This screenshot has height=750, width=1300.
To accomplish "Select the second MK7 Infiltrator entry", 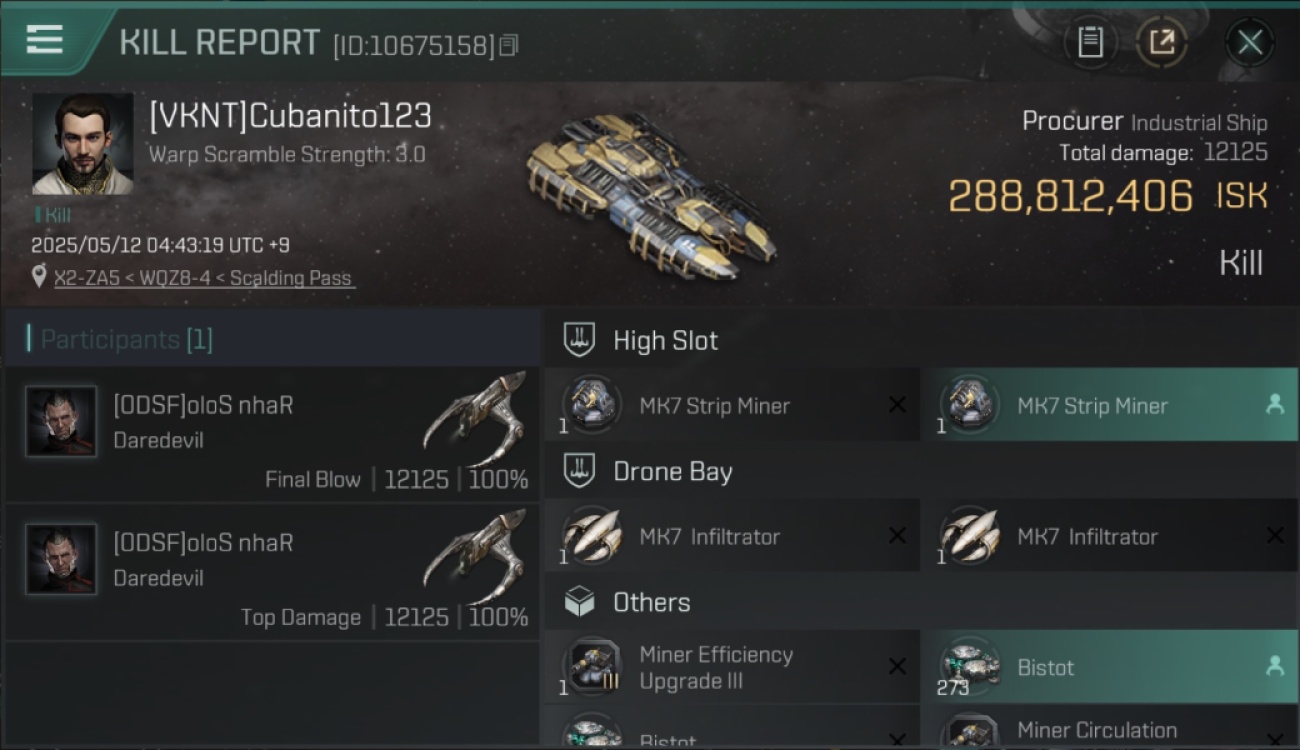I will pos(1109,536).
